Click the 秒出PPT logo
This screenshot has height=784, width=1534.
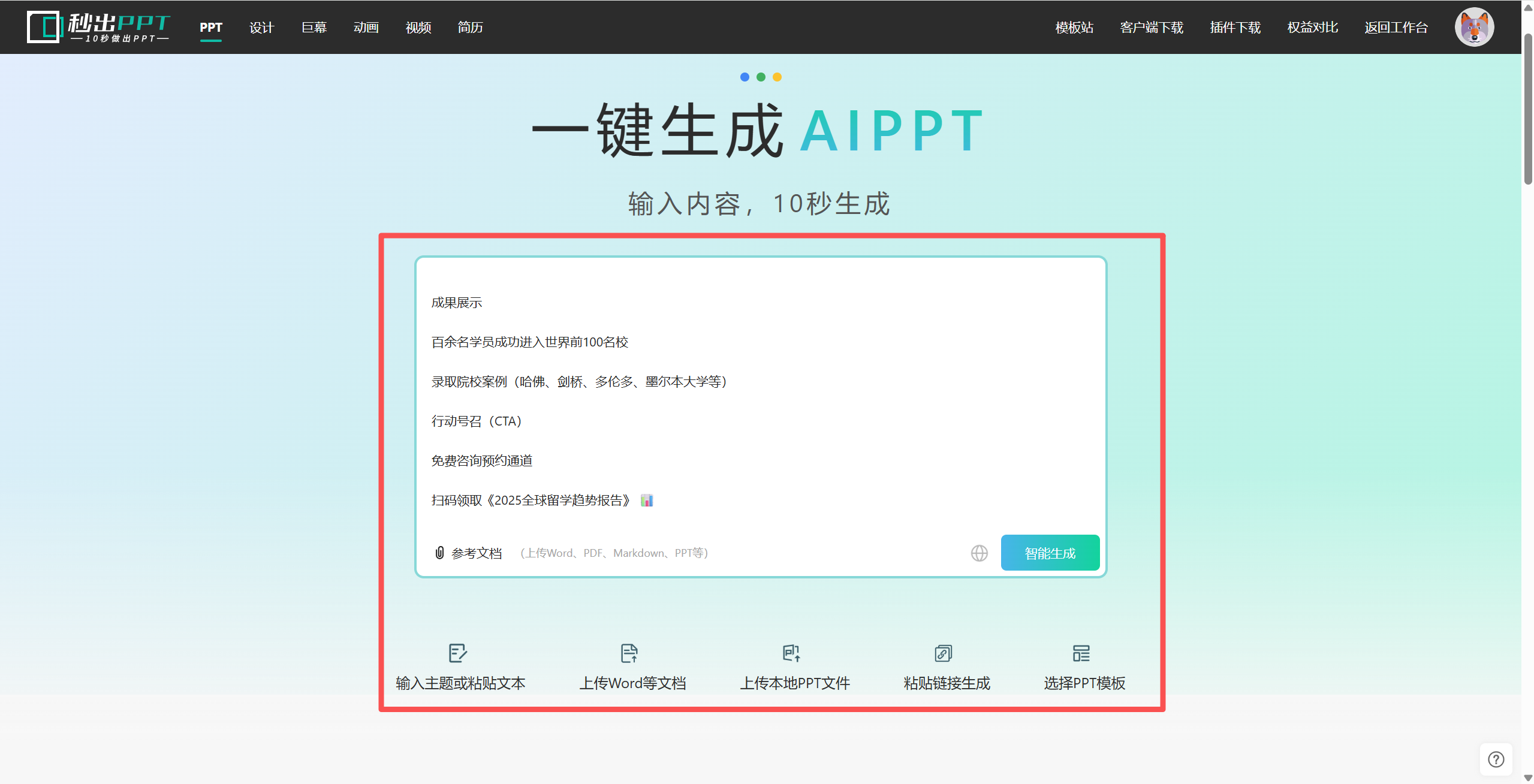[x=98, y=27]
